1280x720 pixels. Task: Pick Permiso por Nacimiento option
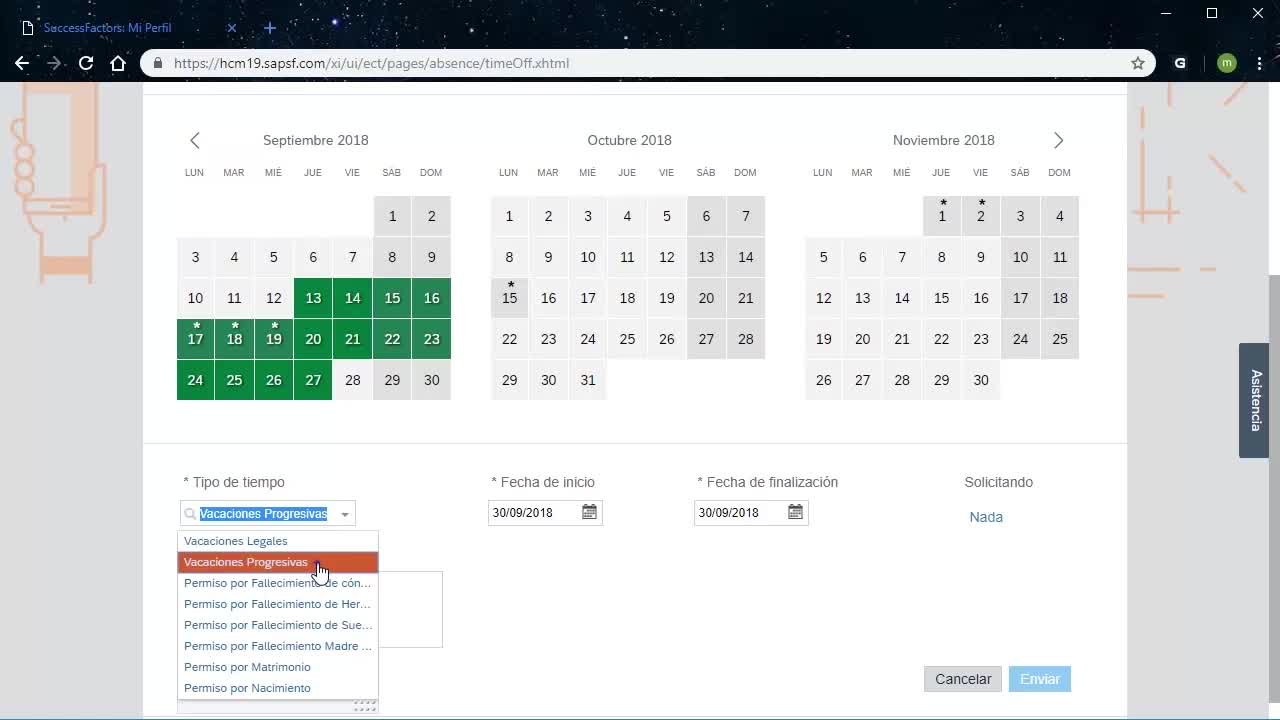click(247, 688)
